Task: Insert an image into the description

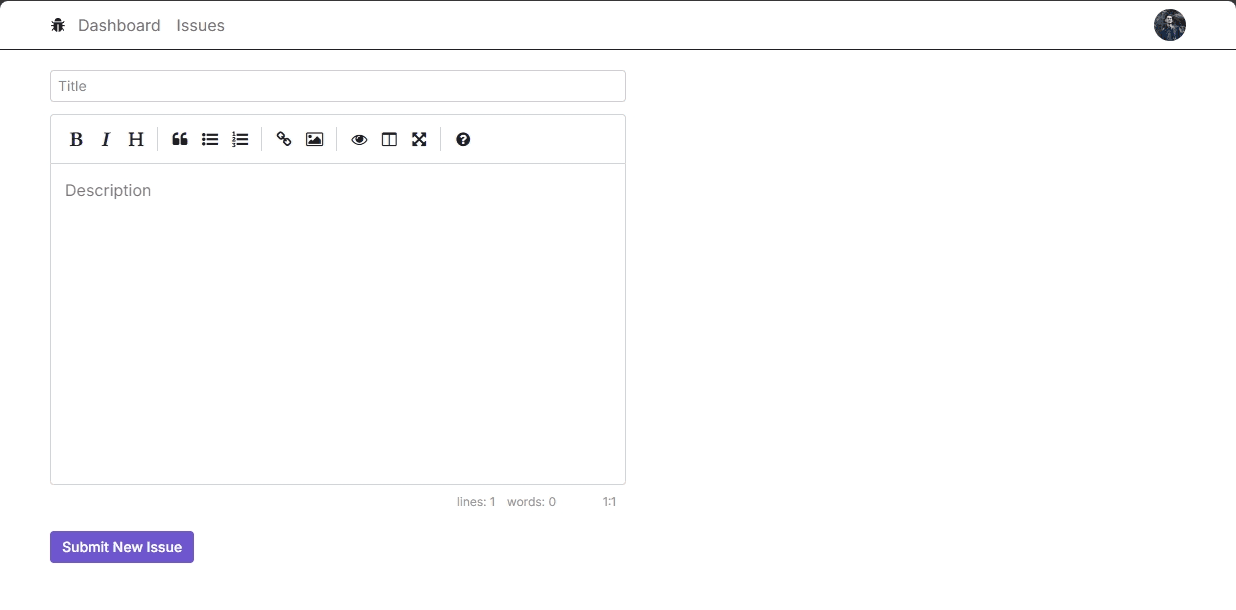Action: [x=314, y=139]
